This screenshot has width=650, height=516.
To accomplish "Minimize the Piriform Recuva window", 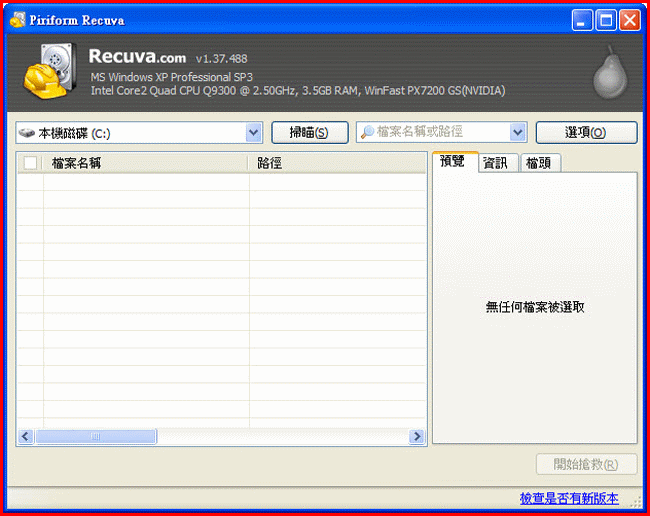I will pyautogui.click(x=583, y=20).
